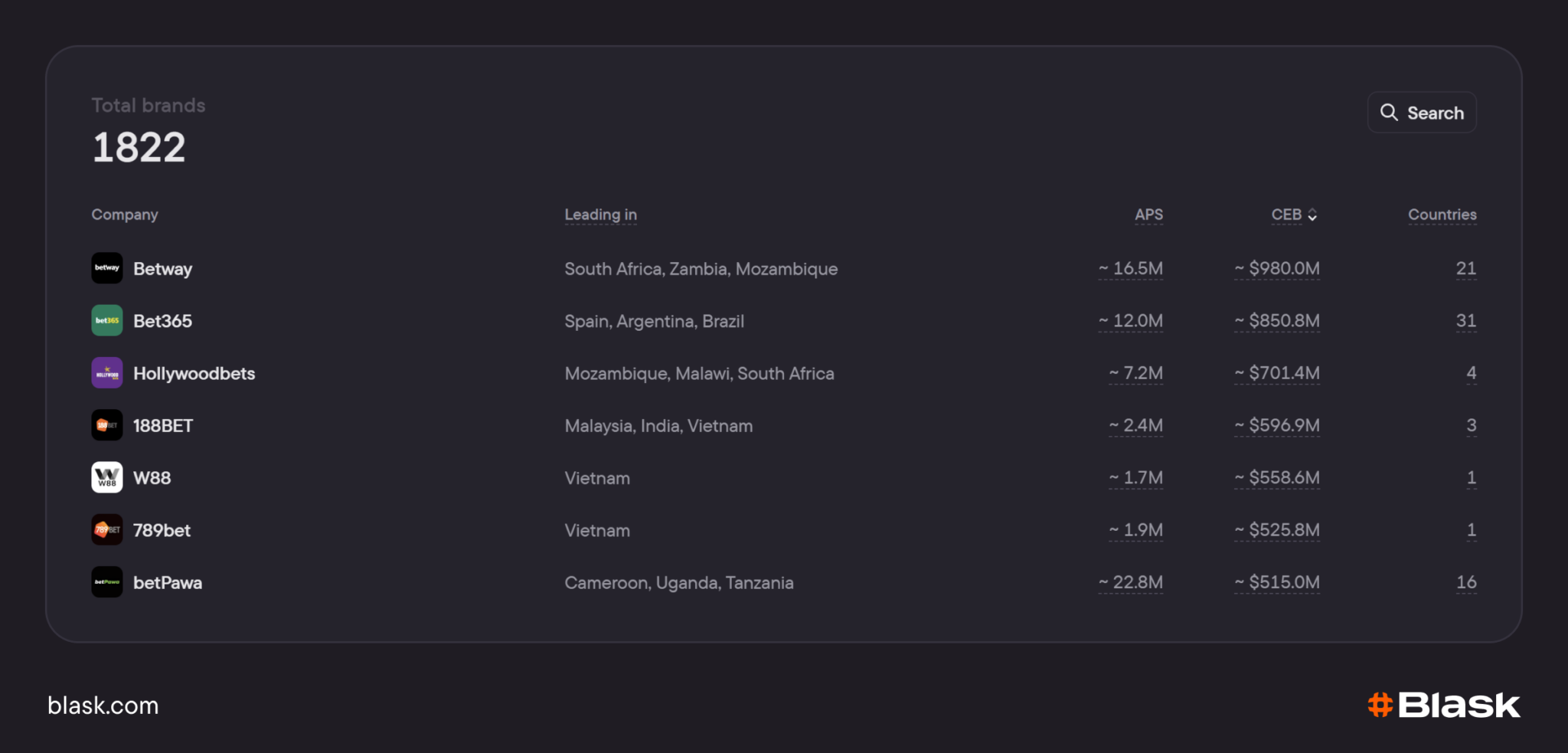Viewport: 1568px width, 753px height.
Task: Sort by the Countries column header
Action: 1442,215
